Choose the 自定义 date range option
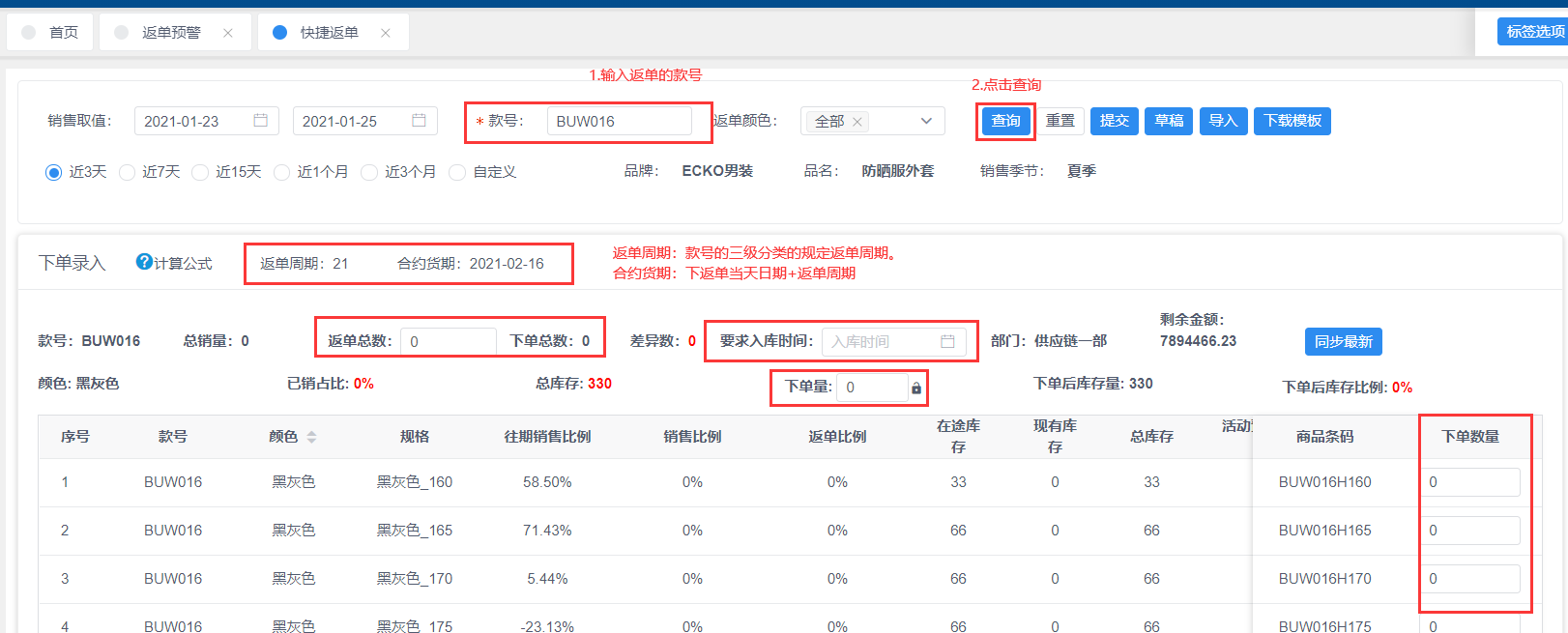This screenshot has width=1568, height=633. pyautogui.click(x=457, y=172)
